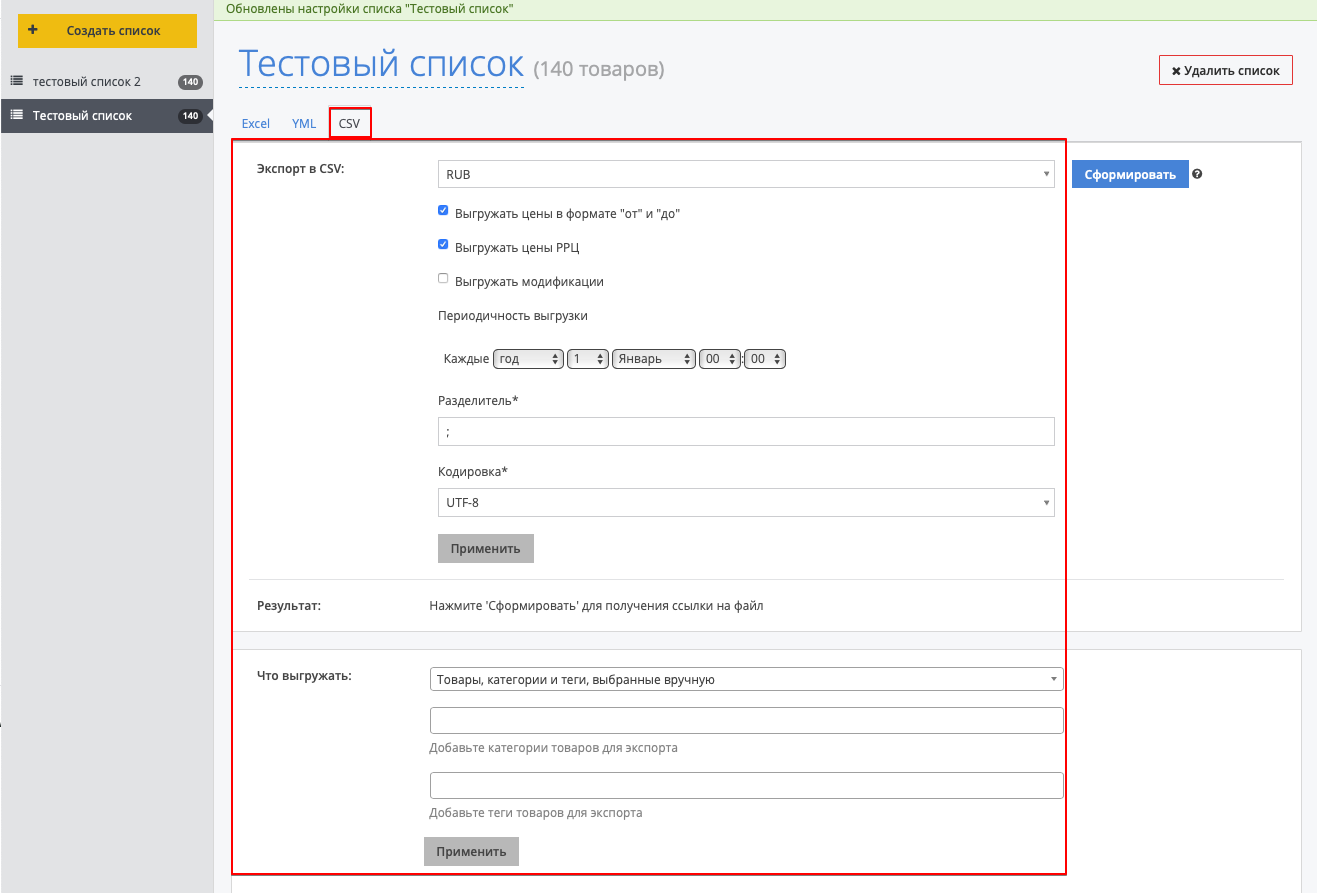Switch to the Excel tab
The height and width of the screenshot is (893, 1317).
pos(256,124)
